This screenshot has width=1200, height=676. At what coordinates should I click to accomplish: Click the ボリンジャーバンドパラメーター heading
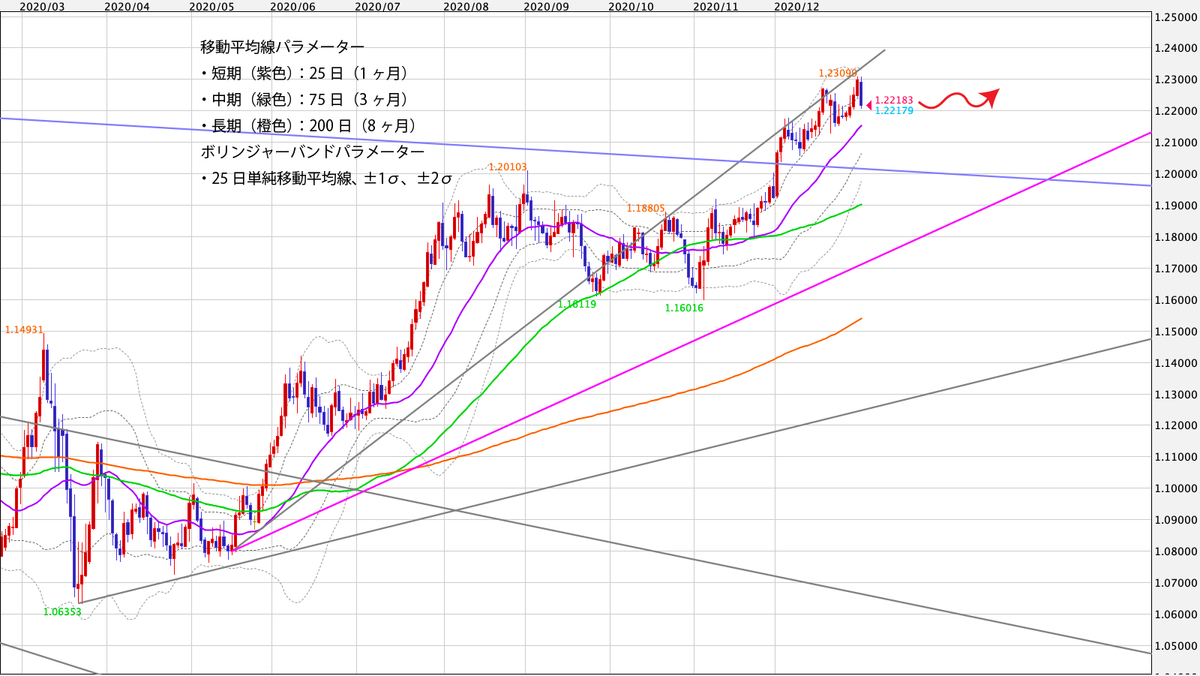coord(312,152)
